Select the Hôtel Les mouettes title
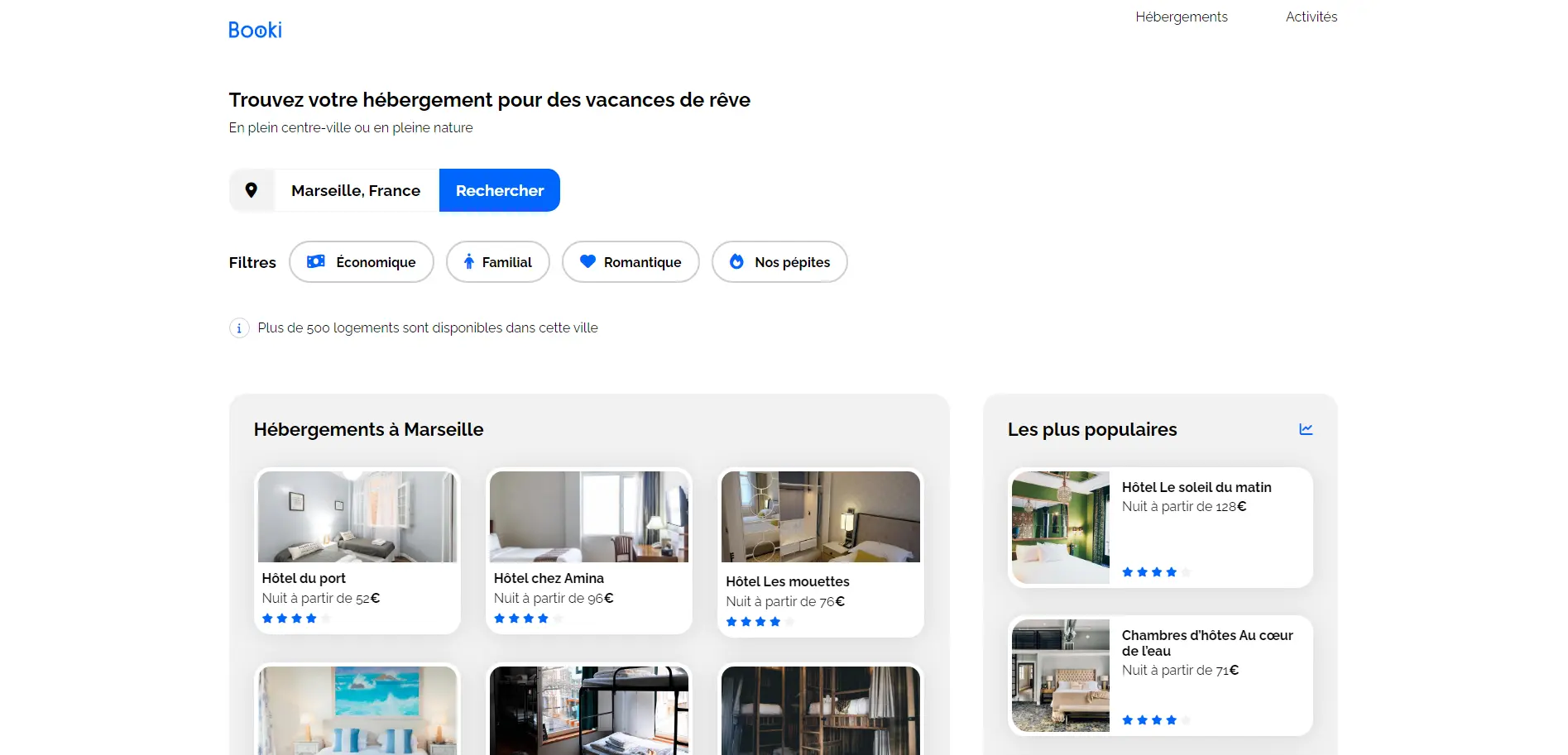1568x755 pixels. coord(788,581)
